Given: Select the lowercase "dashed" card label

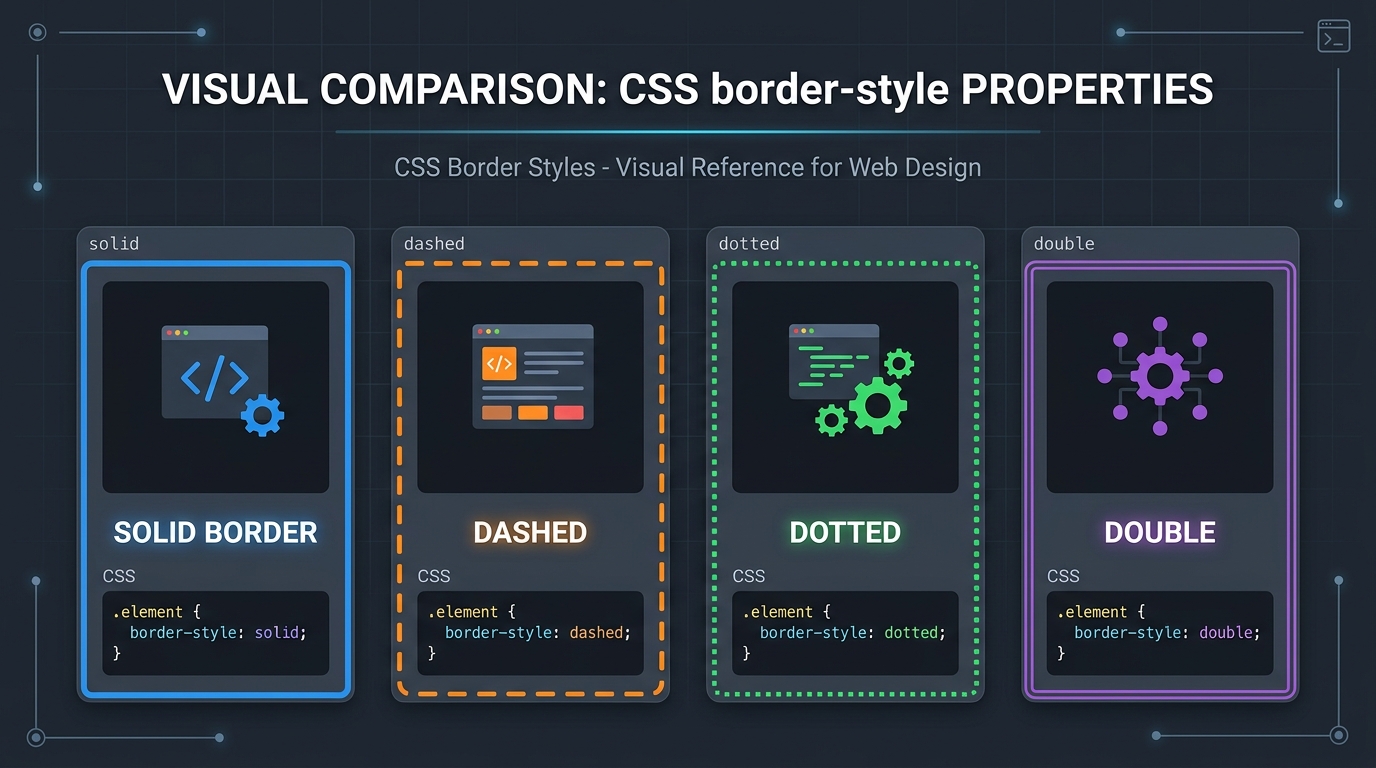Looking at the screenshot, I should [x=434, y=244].
